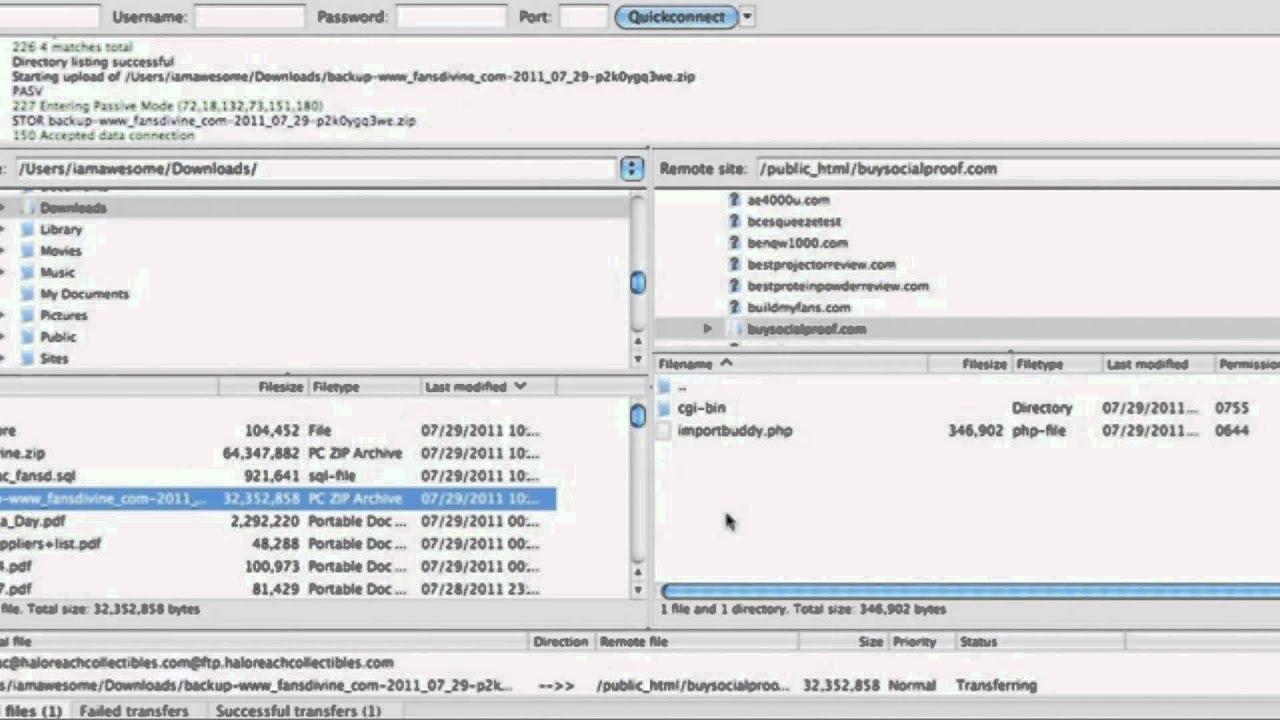Select the My Documents folder icon
1280x720 pixels.
pos(28,294)
